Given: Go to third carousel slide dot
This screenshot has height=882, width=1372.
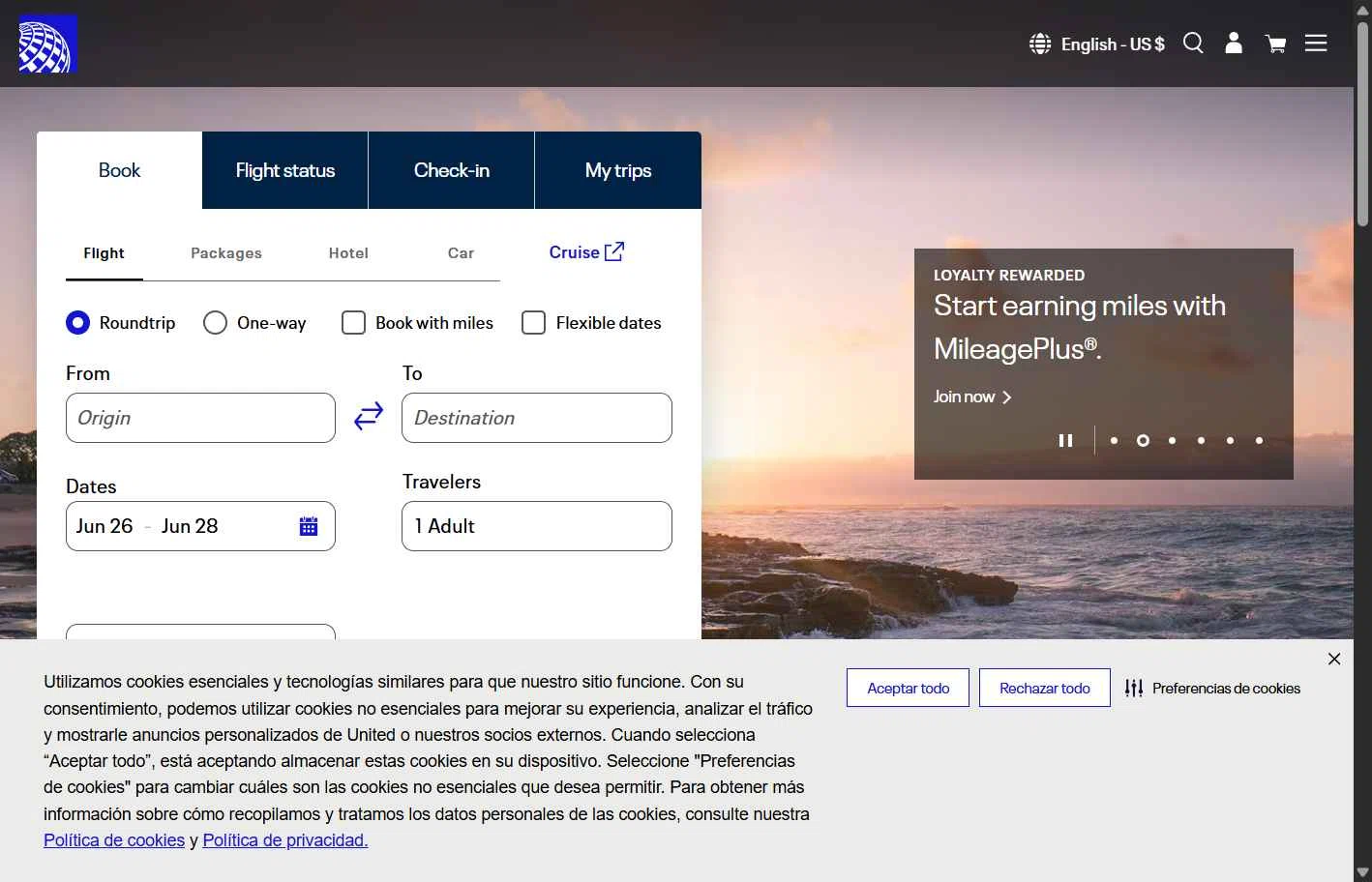Looking at the screenshot, I should [x=1172, y=440].
